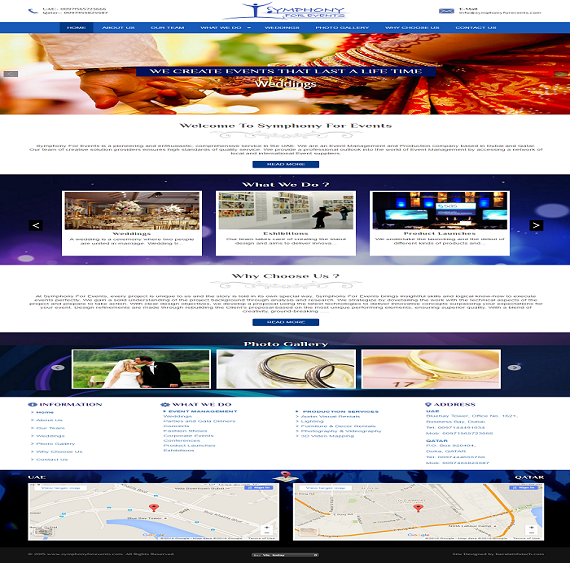Screen dimensions: 570x563
Task: Click the Exhibitions service card image
Action: click(286, 210)
